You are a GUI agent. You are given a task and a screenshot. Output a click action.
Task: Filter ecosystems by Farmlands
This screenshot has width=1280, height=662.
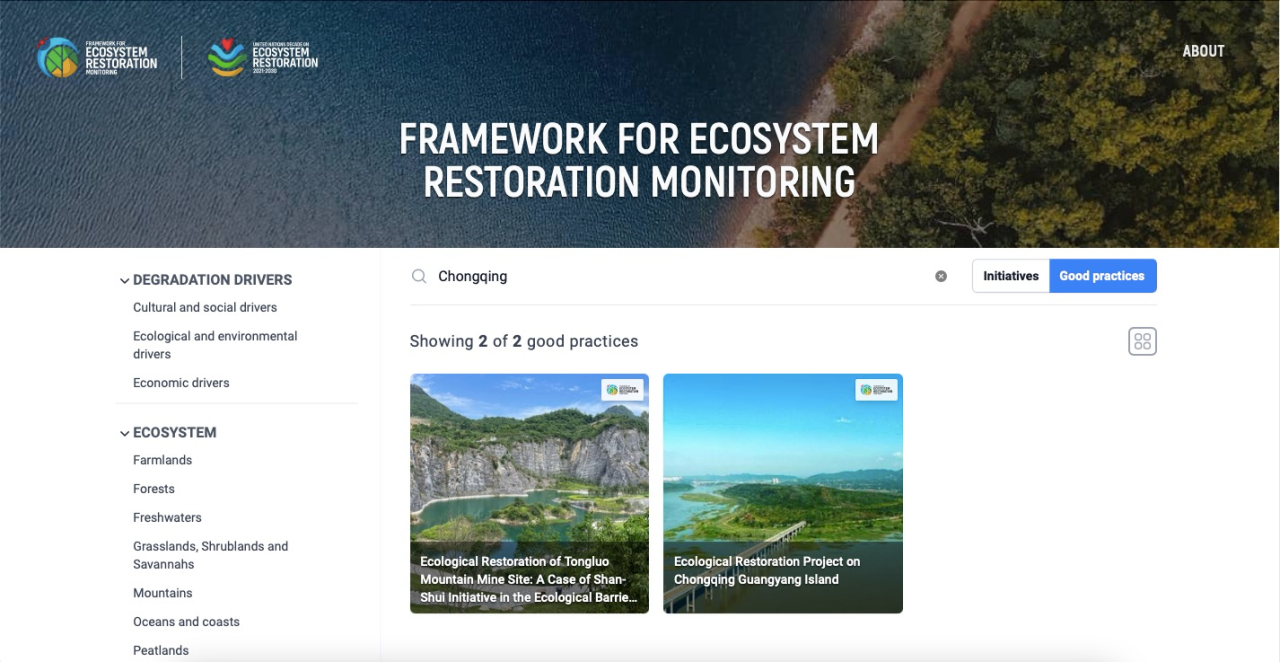pos(162,460)
